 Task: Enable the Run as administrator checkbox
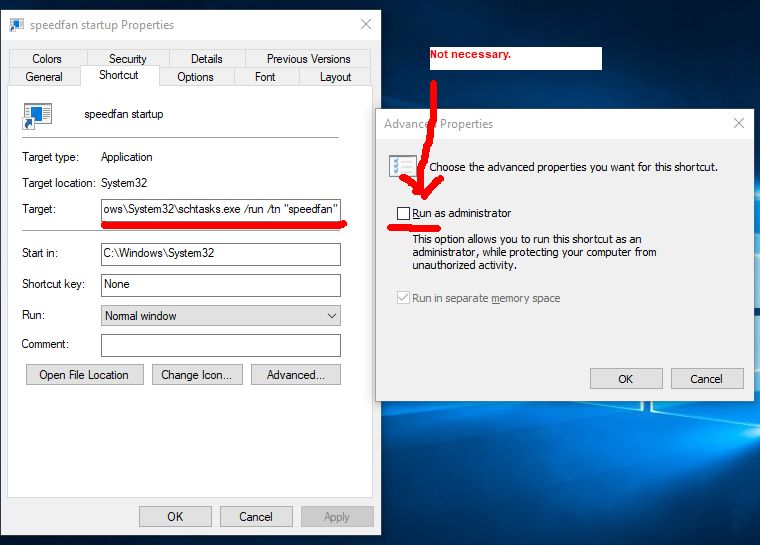(403, 213)
